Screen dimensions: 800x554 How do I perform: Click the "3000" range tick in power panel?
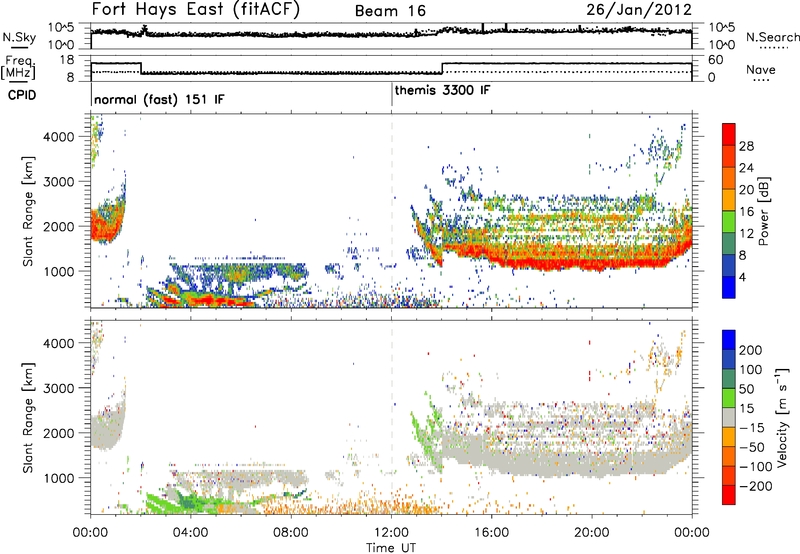[x=59, y=182]
